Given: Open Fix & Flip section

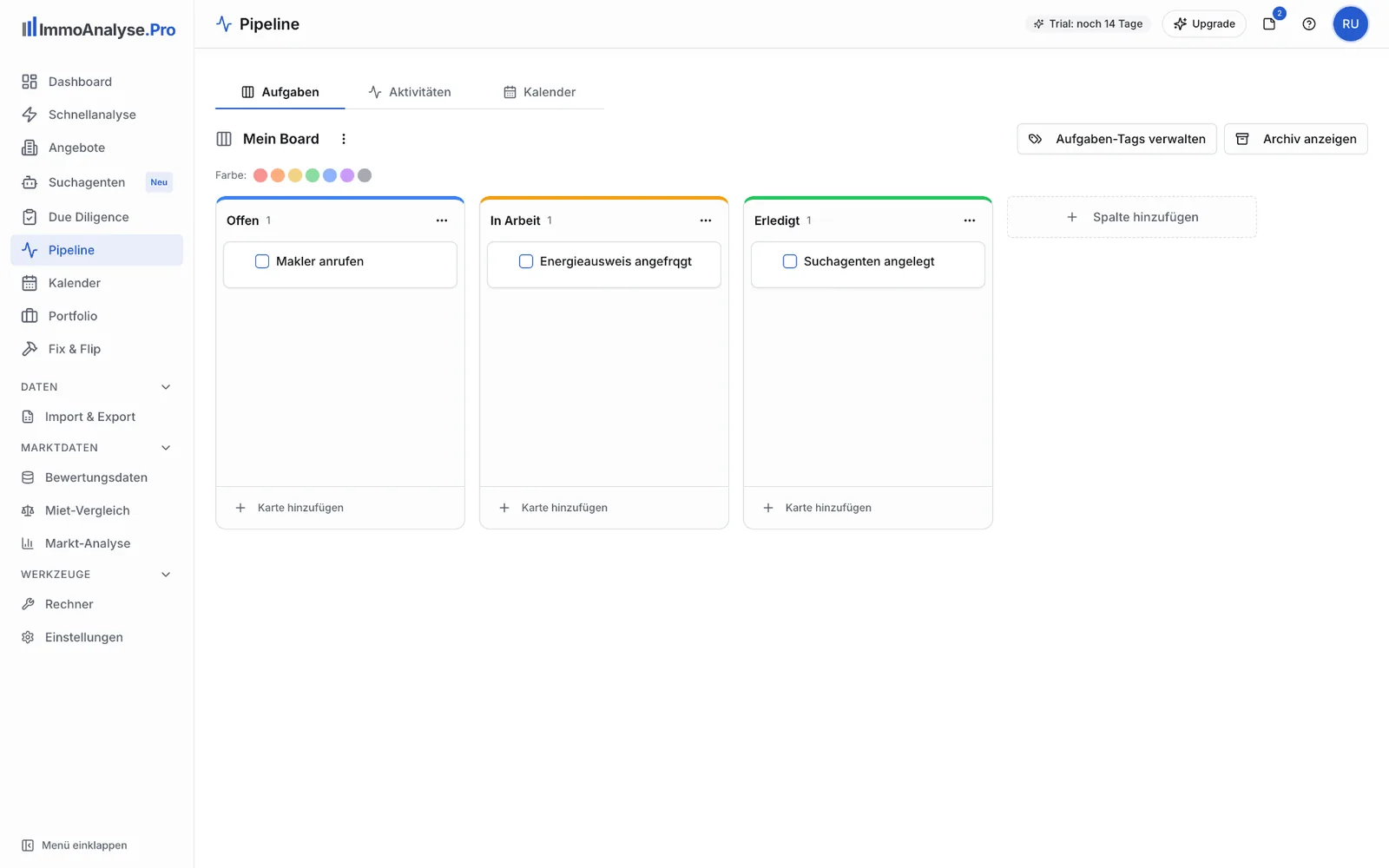Looking at the screenshot, I should [96, 349].
